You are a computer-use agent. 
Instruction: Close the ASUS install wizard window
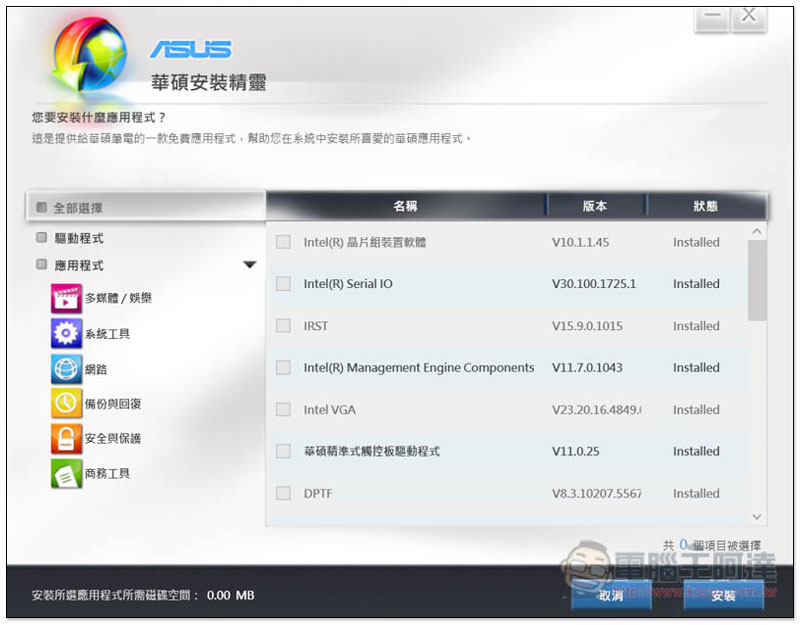click(749, 17)
